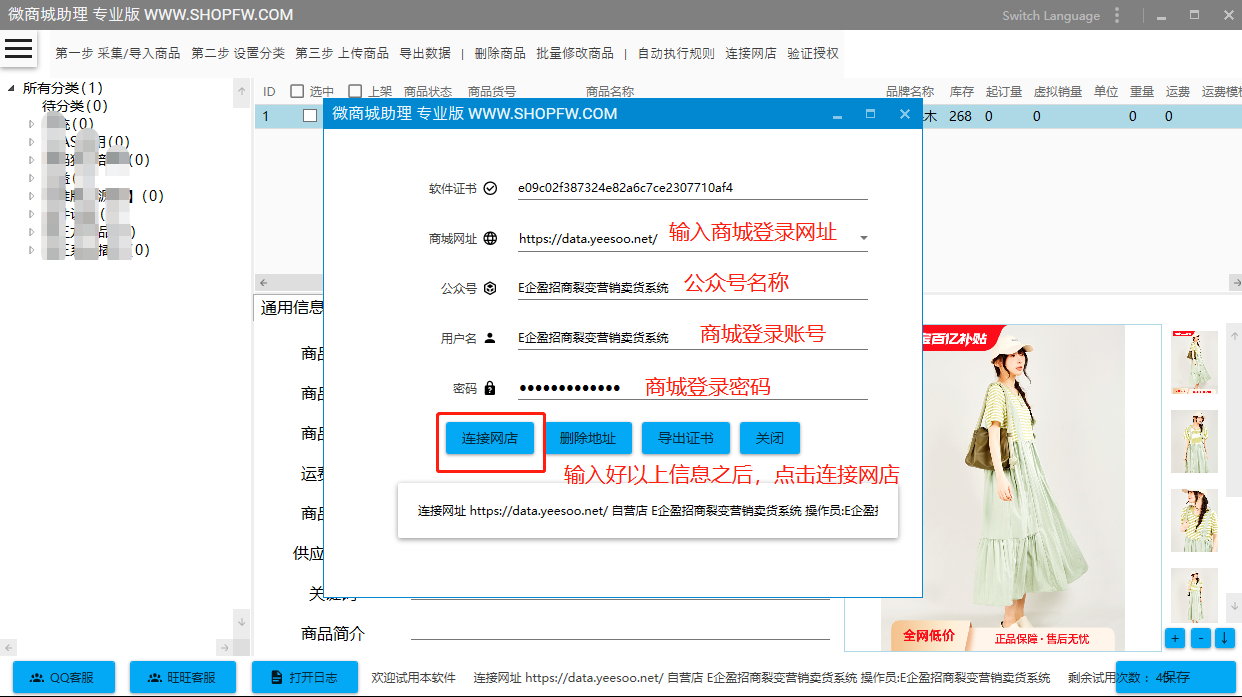Collapse the 所有分类 tree node
The image size is (1242, 697).
[x=11, y=88]
